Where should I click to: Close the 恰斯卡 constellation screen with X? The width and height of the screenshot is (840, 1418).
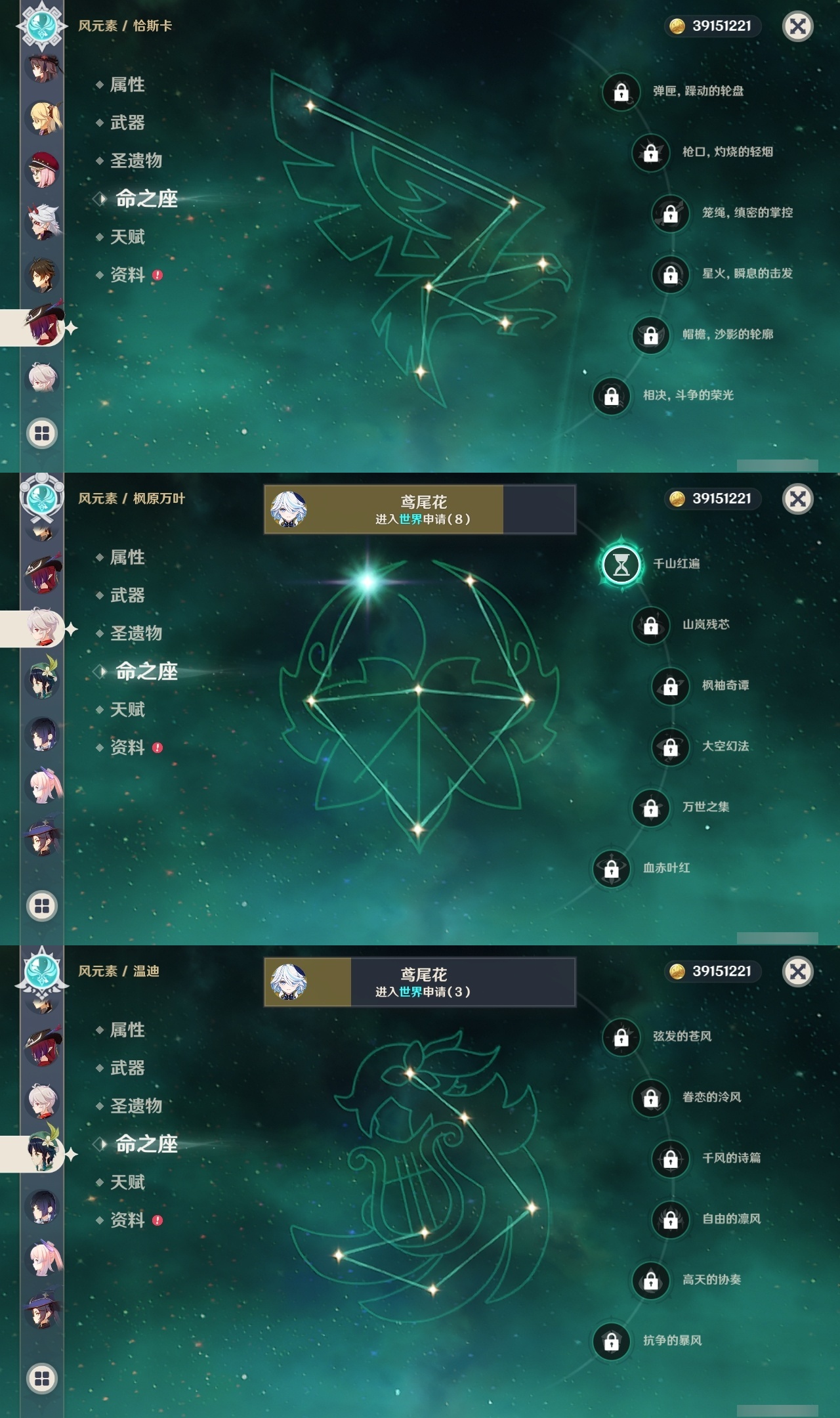coord(798,26)
